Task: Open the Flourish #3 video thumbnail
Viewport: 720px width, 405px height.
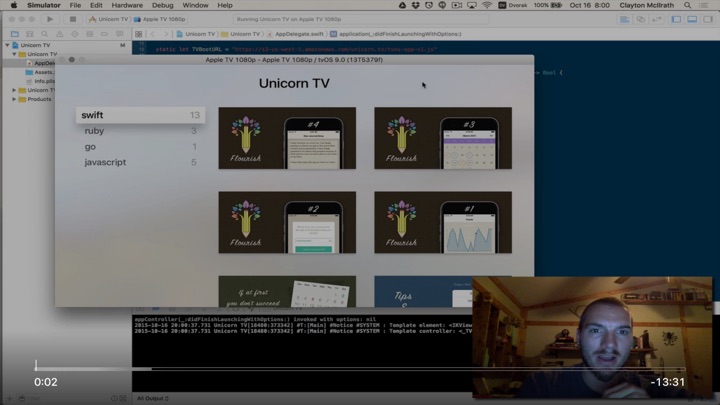Action: click(443, 138)
